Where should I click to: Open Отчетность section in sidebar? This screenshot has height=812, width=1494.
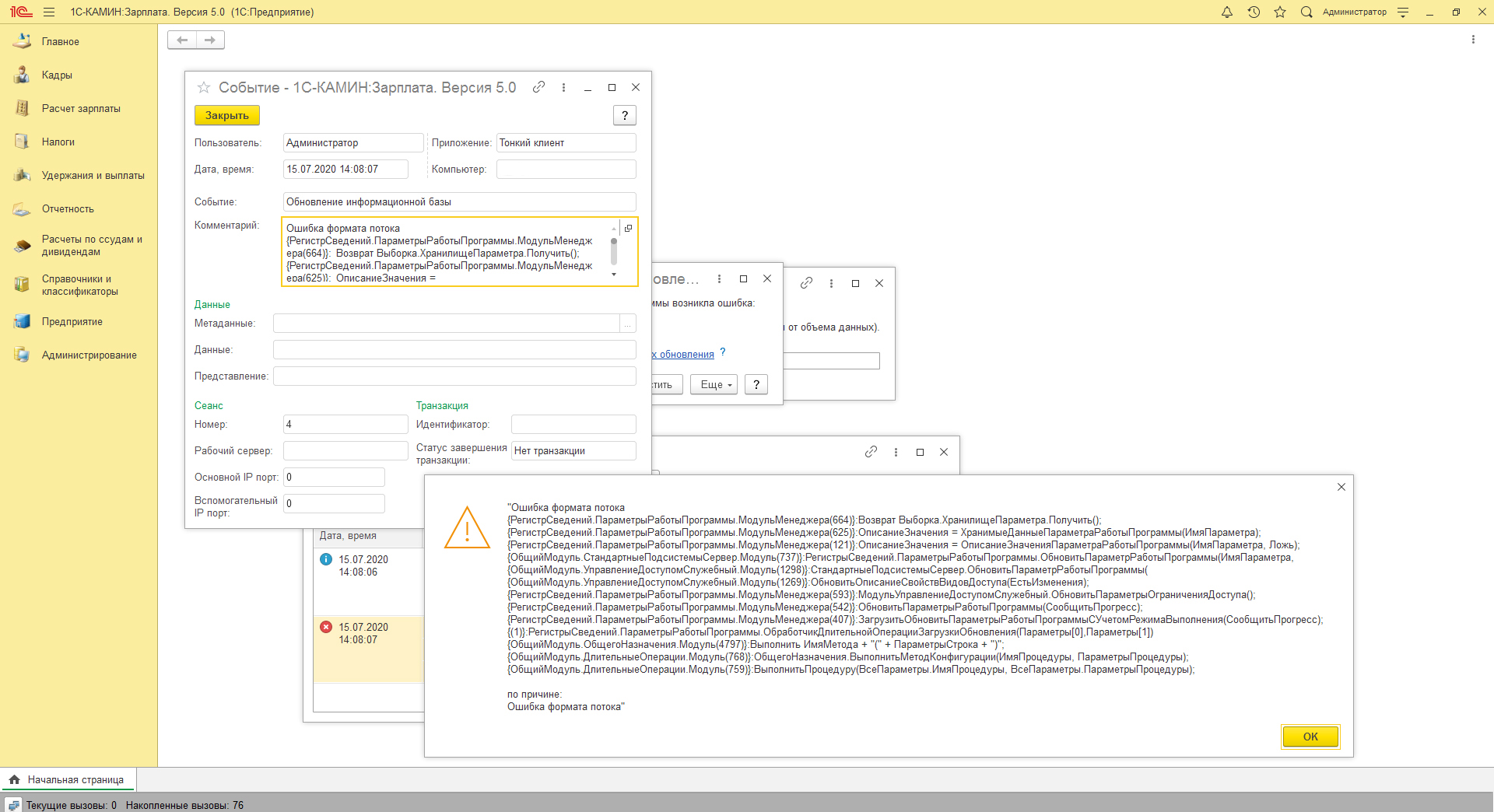pyautogui.click(x=79, y=208)
